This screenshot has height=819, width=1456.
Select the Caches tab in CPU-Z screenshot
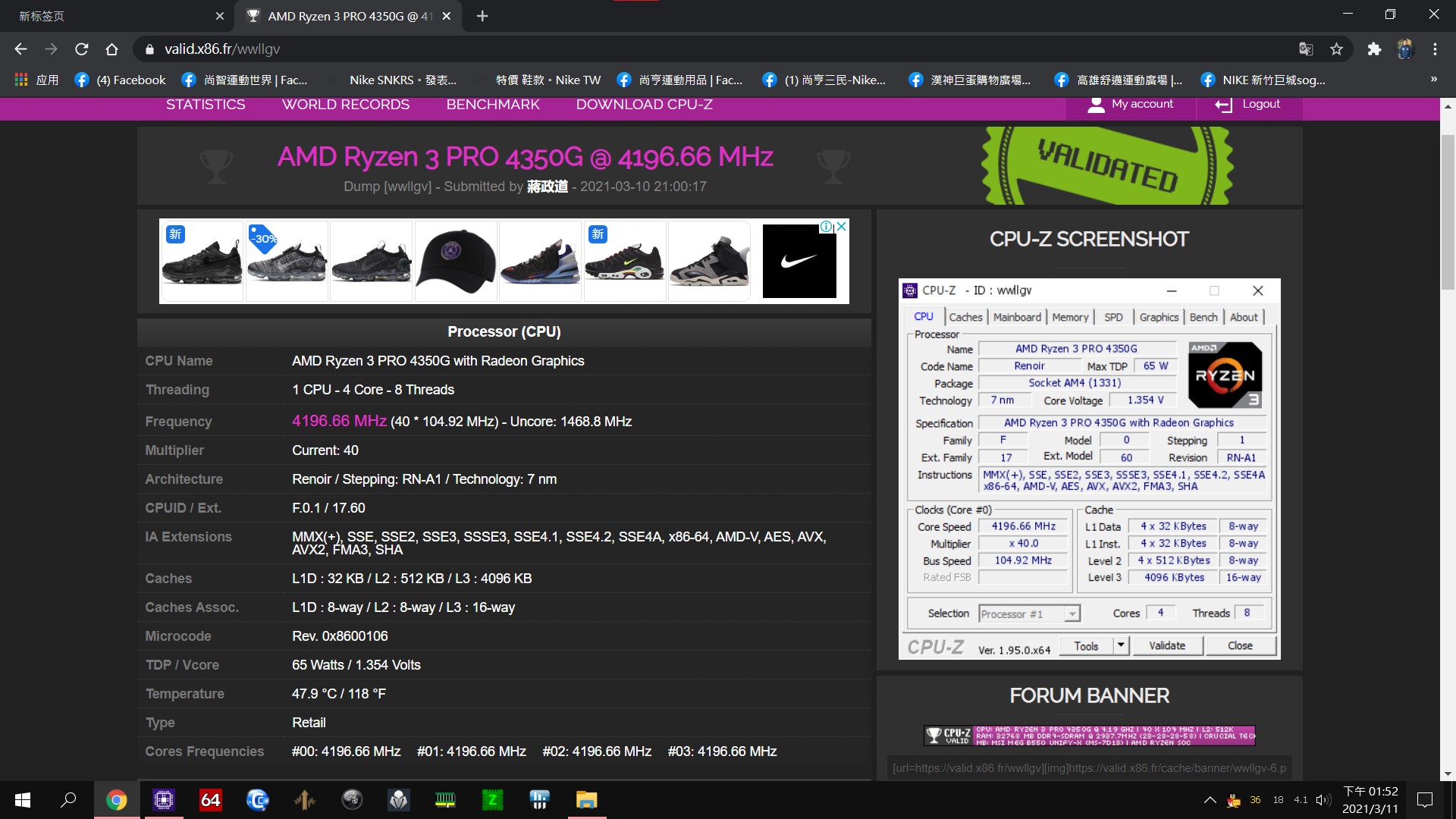(965, 317)
